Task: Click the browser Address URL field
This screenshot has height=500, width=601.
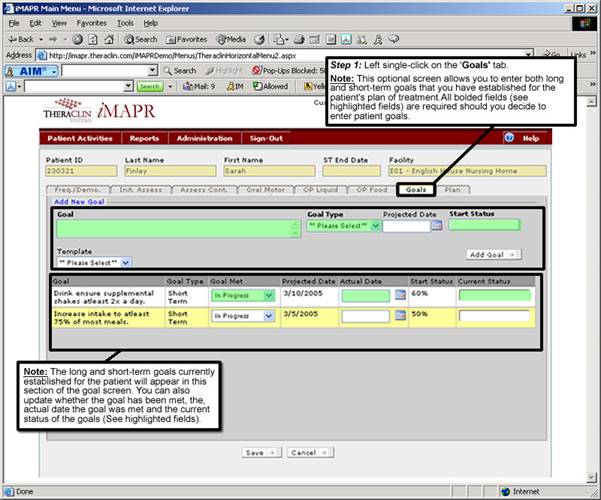Action: tap(284, 55)
